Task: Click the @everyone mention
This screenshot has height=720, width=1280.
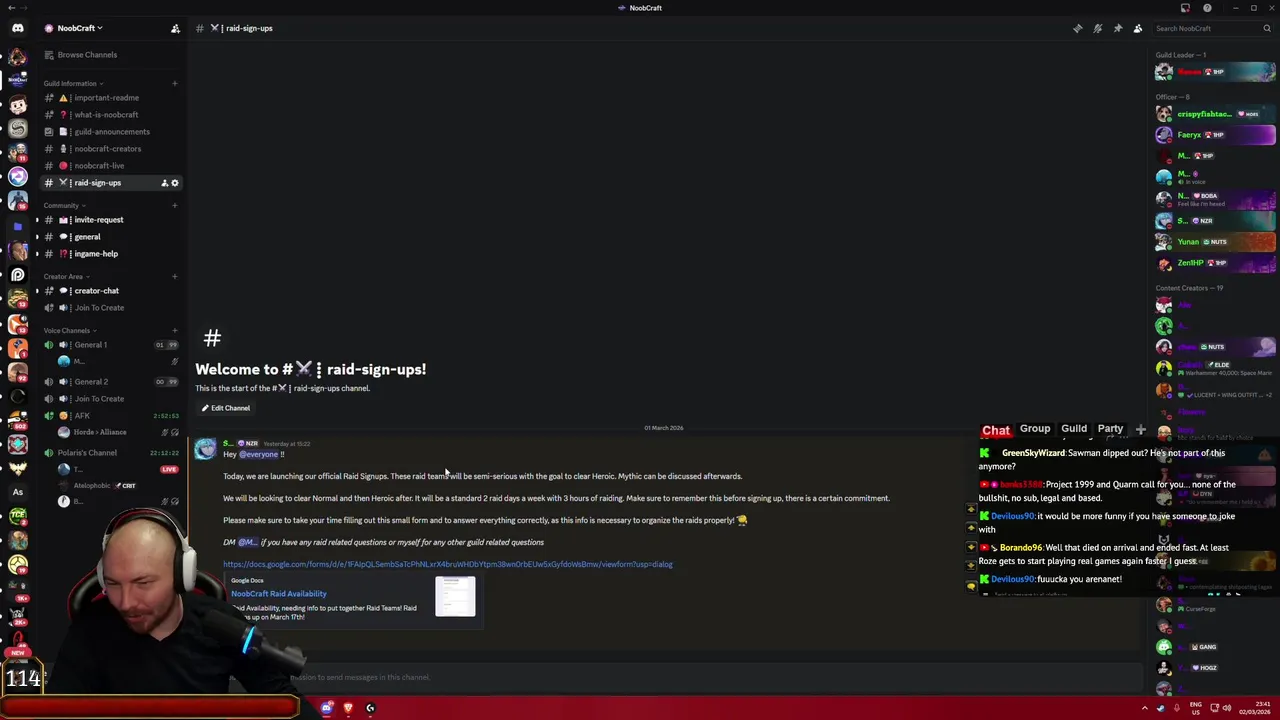Action: coord(258,454)
